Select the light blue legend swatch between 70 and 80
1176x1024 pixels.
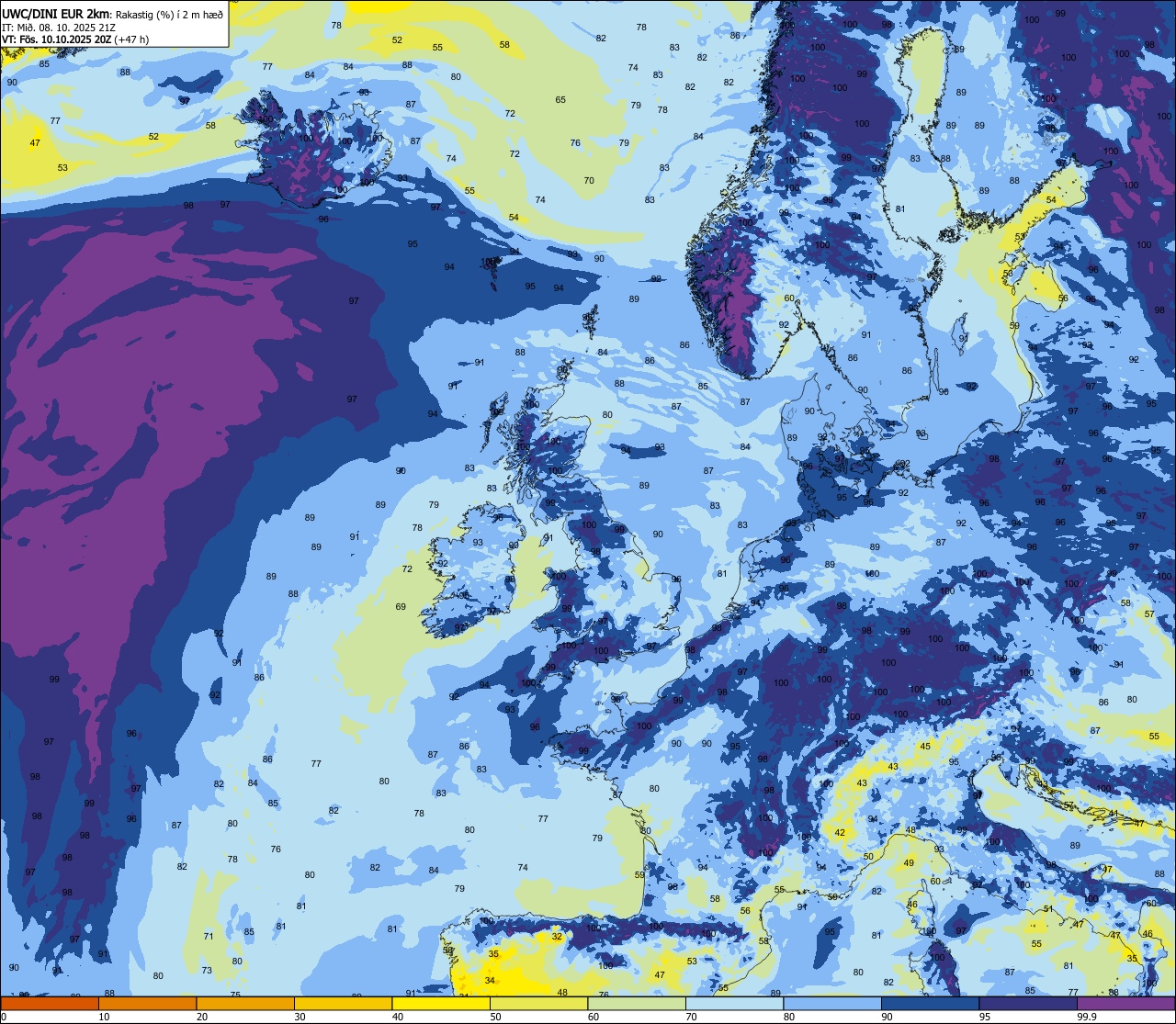(734, 1004)
